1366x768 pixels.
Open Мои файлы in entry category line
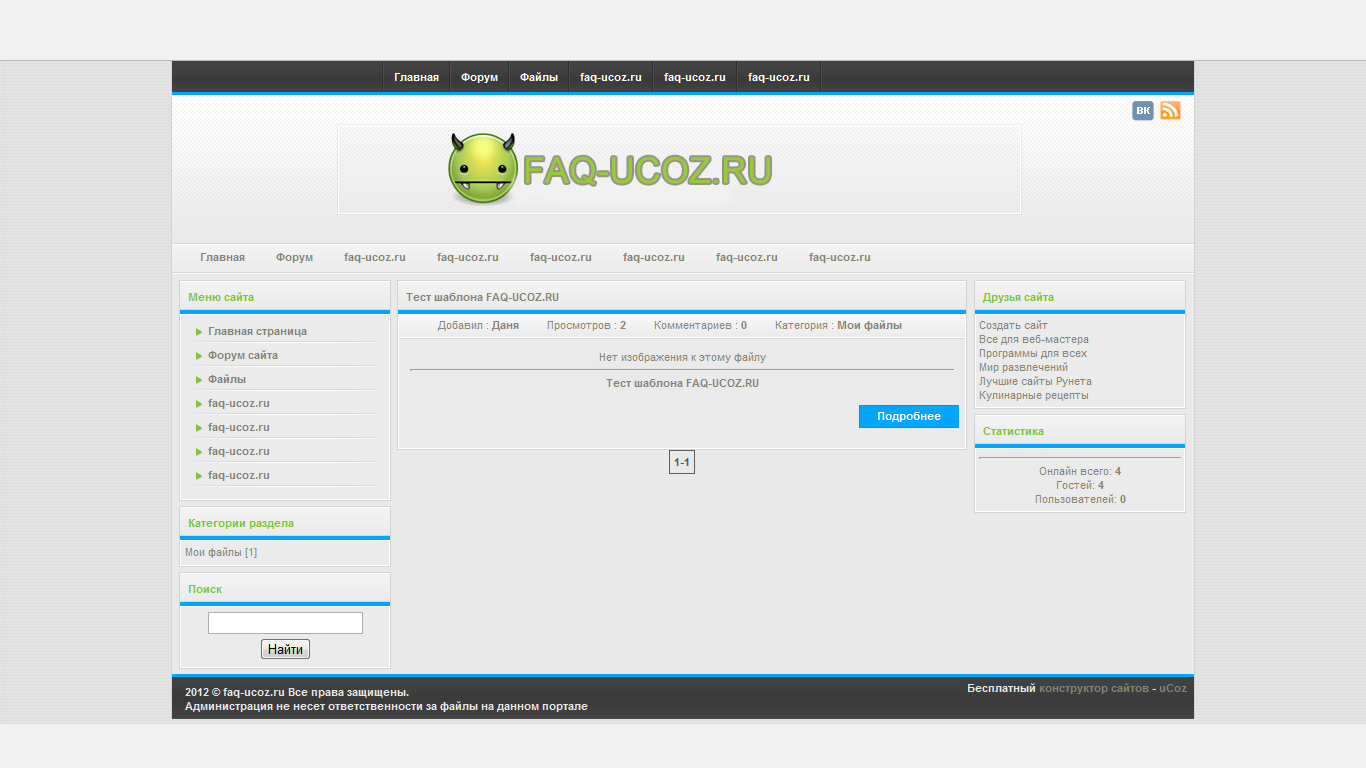869,325
